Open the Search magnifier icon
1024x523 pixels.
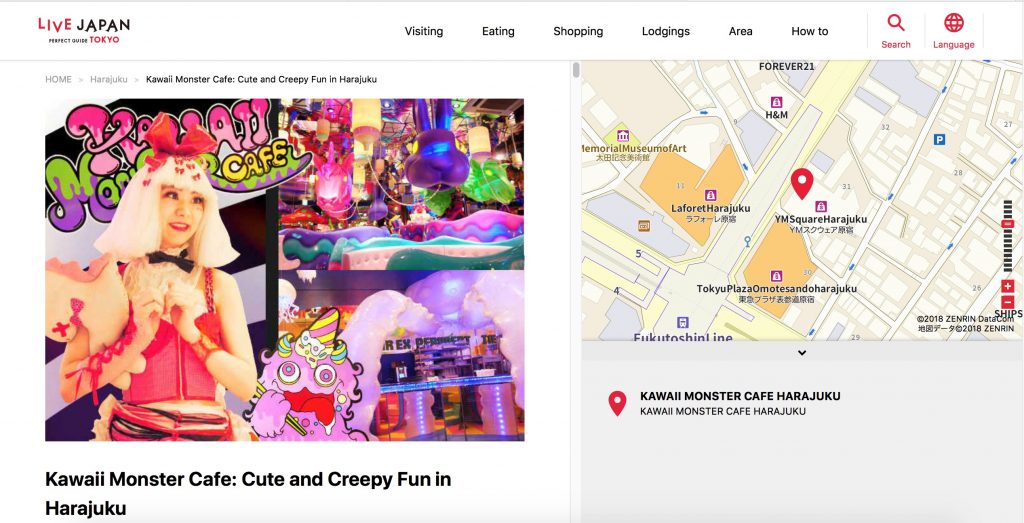click(x=895, y=23)
